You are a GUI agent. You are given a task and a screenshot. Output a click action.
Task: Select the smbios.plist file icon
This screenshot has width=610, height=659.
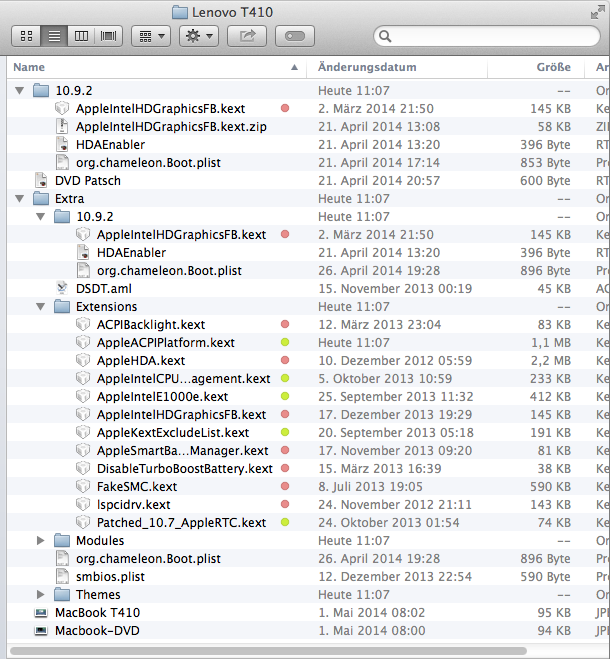pos(62,576)
